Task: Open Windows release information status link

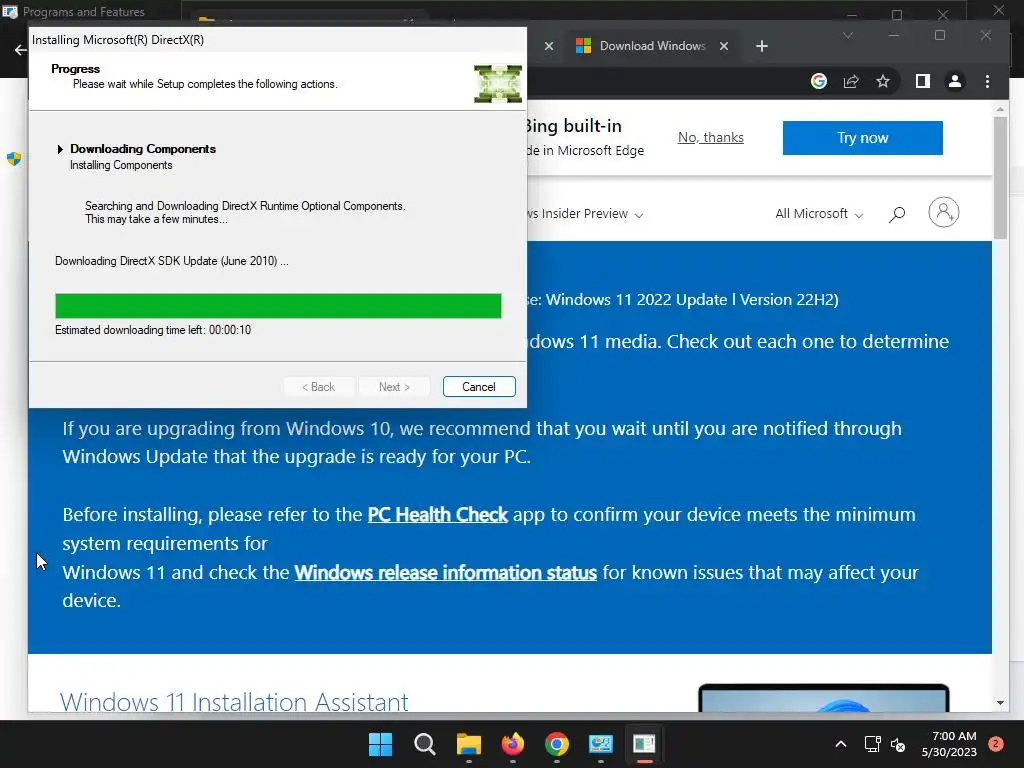Action: tap(445, 573)
